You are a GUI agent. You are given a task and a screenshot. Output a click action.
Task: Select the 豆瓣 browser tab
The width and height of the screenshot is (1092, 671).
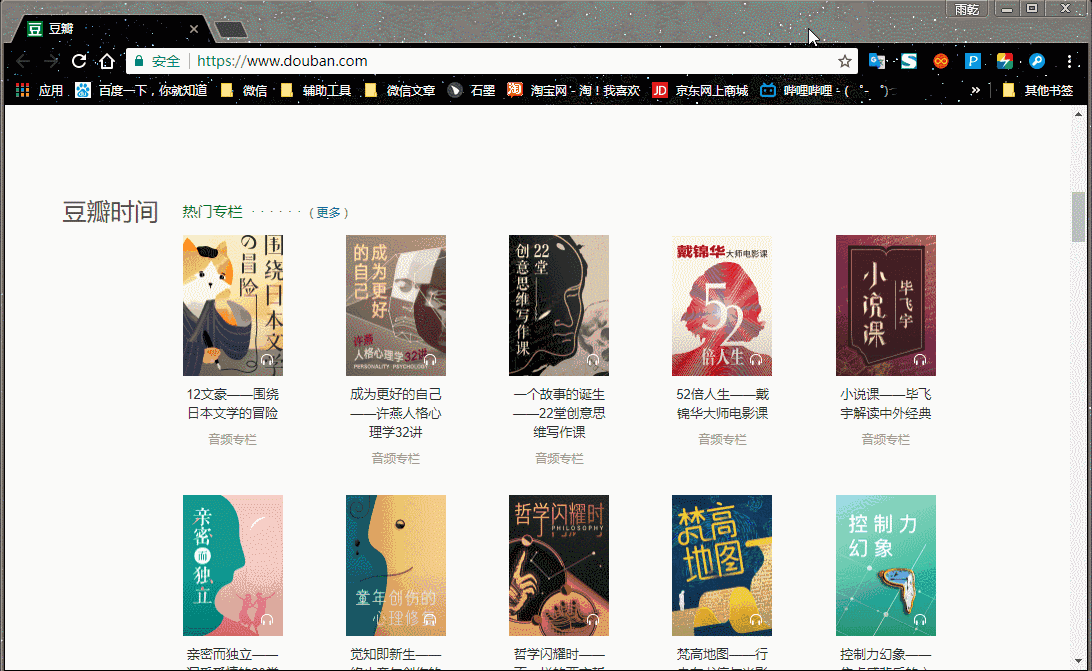click(x=111, y=29)
